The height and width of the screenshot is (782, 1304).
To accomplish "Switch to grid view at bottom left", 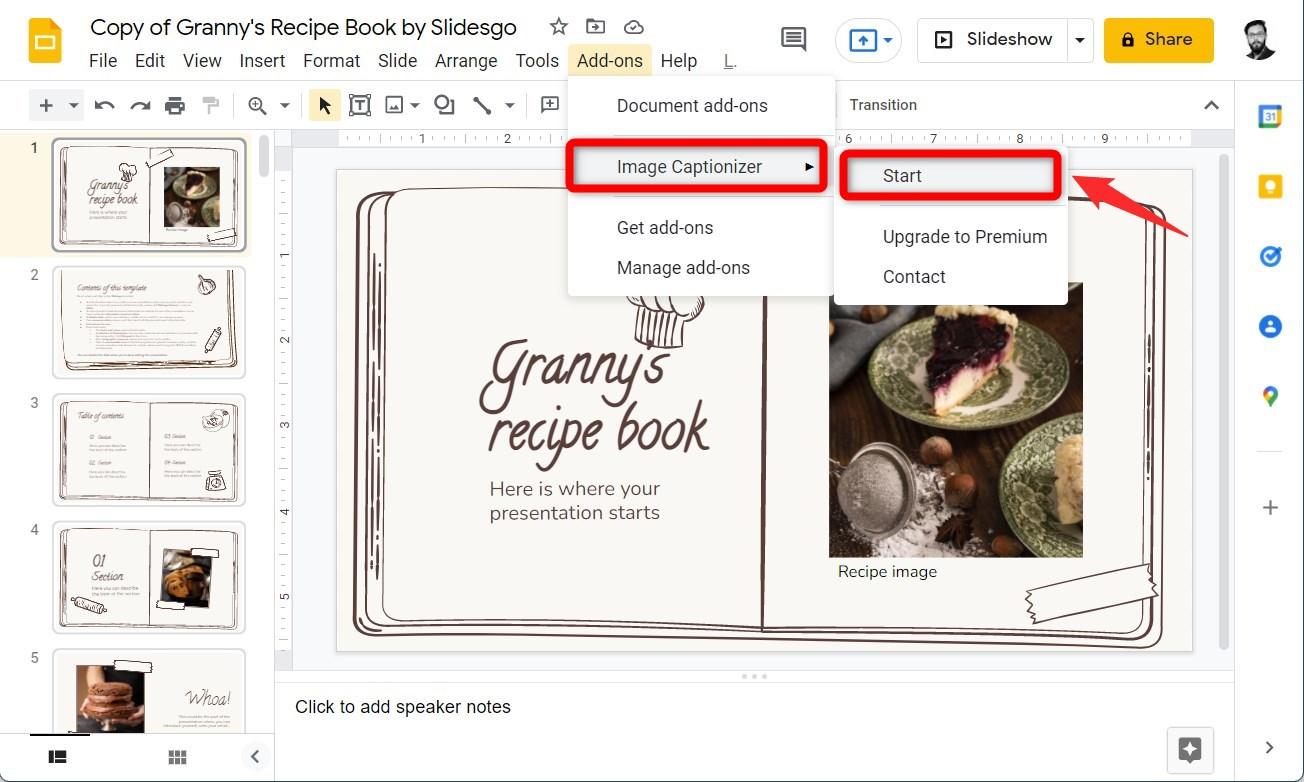I will [x=177, y=757].
